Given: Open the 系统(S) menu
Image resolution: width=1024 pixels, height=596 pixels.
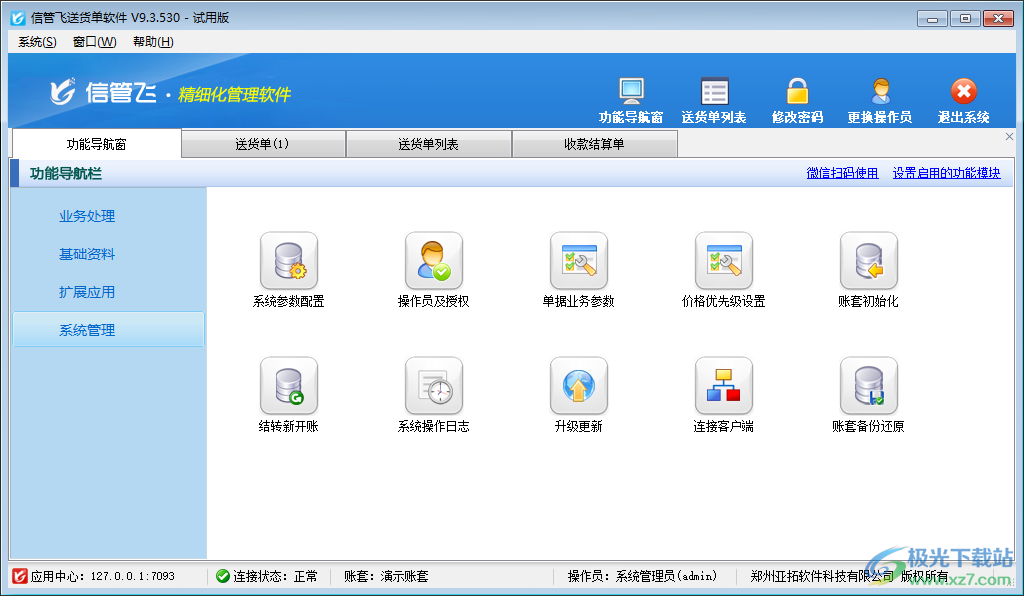Looking at the screenshot, I should point(37,42).
